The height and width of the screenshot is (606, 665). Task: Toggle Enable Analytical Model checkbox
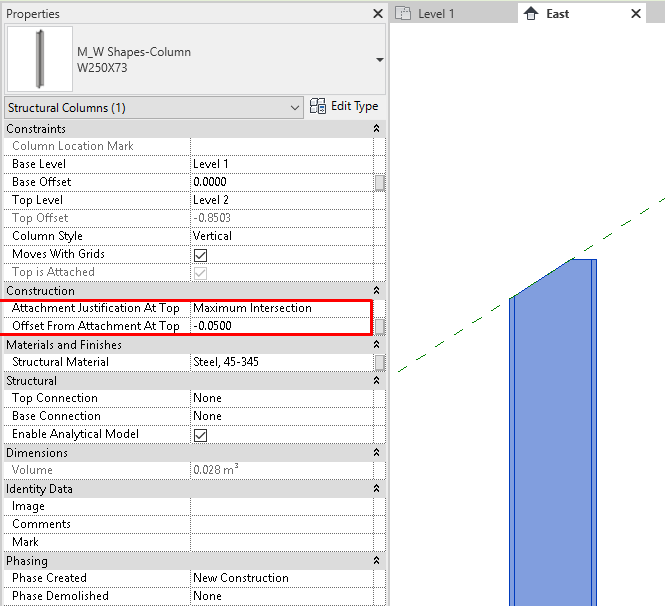(x=200, y=435)
